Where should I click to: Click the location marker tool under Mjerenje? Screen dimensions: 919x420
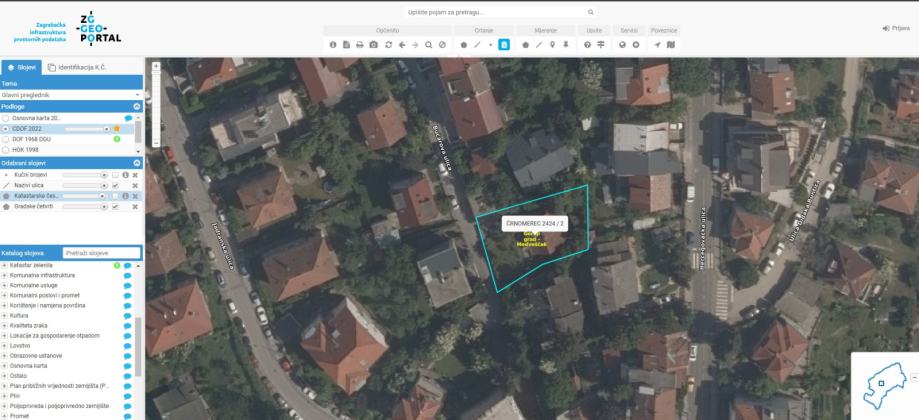(x=552, y=45)
